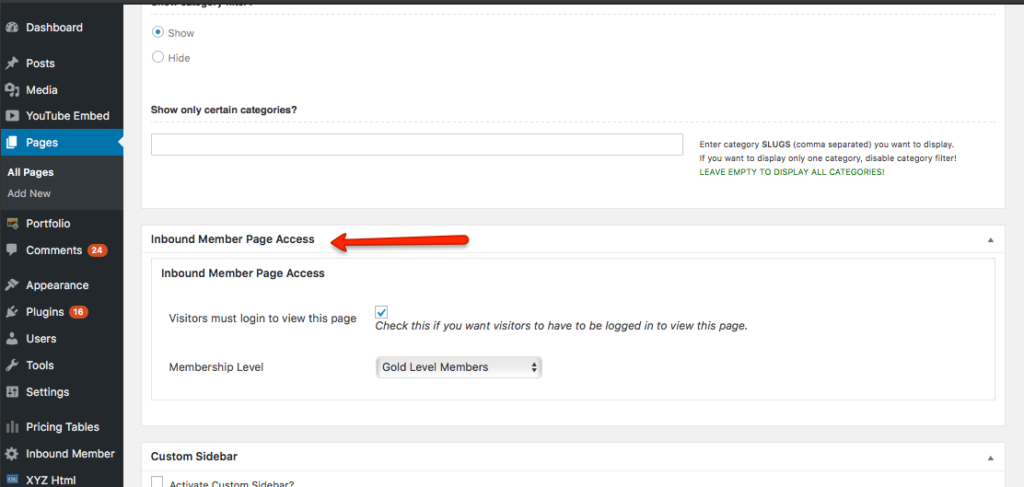Click the Plugins plug icon
Screen dimensions: 1024x487
point(11,312)
